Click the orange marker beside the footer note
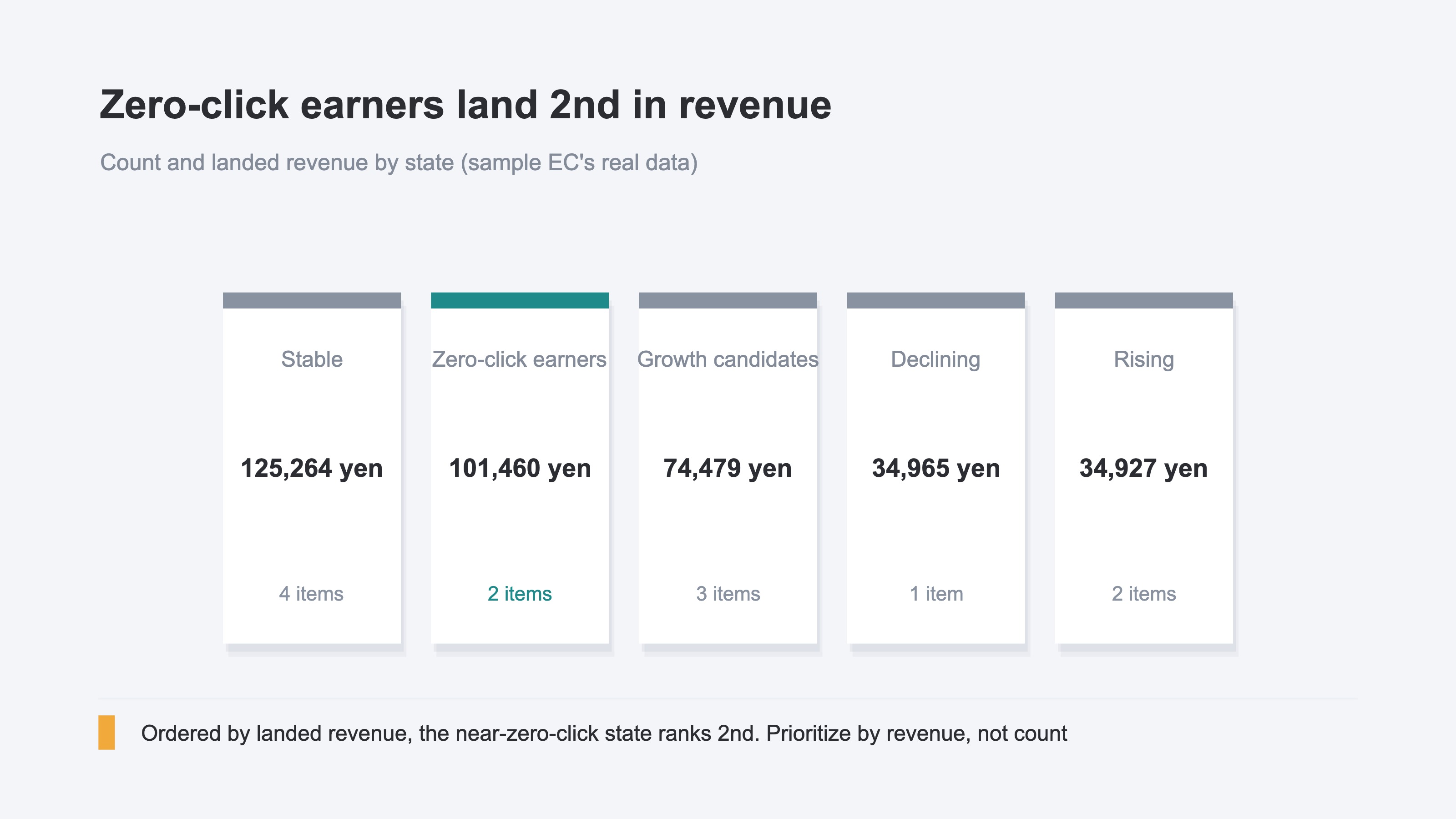Screen dimensions: 1456x819 point(107,733)
